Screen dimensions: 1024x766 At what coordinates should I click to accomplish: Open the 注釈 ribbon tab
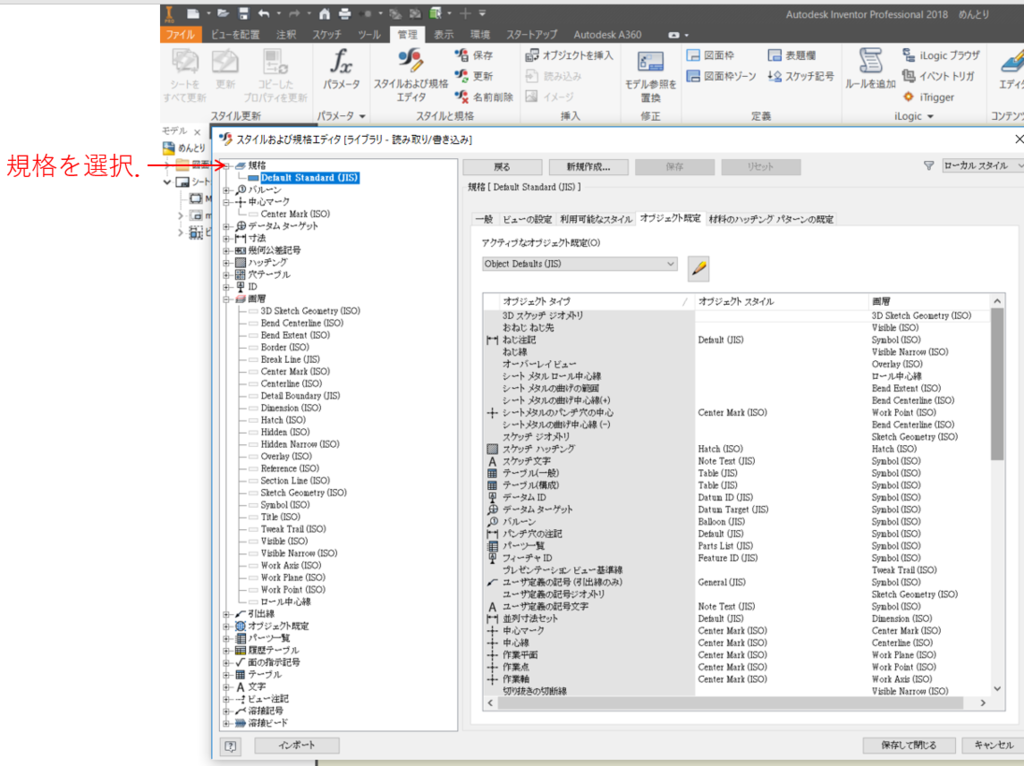pyautogui.click(x=286, y=35)
